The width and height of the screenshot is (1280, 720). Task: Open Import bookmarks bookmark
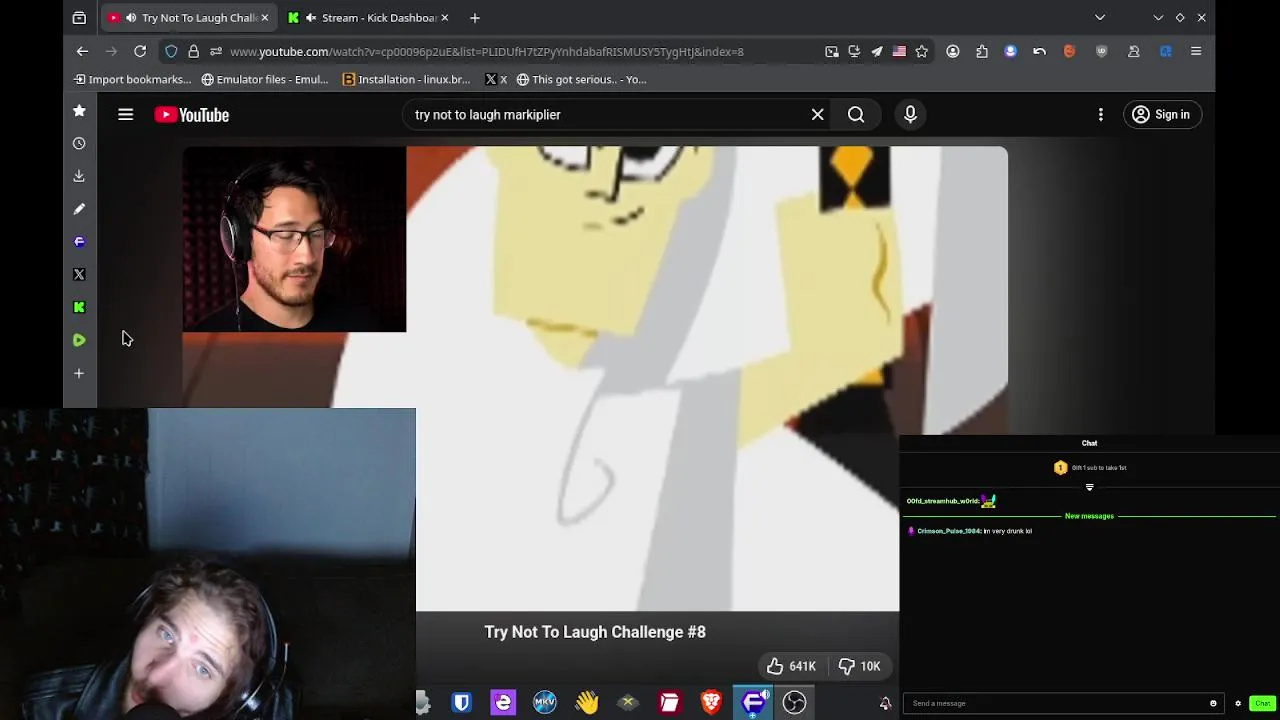(132, 79)
